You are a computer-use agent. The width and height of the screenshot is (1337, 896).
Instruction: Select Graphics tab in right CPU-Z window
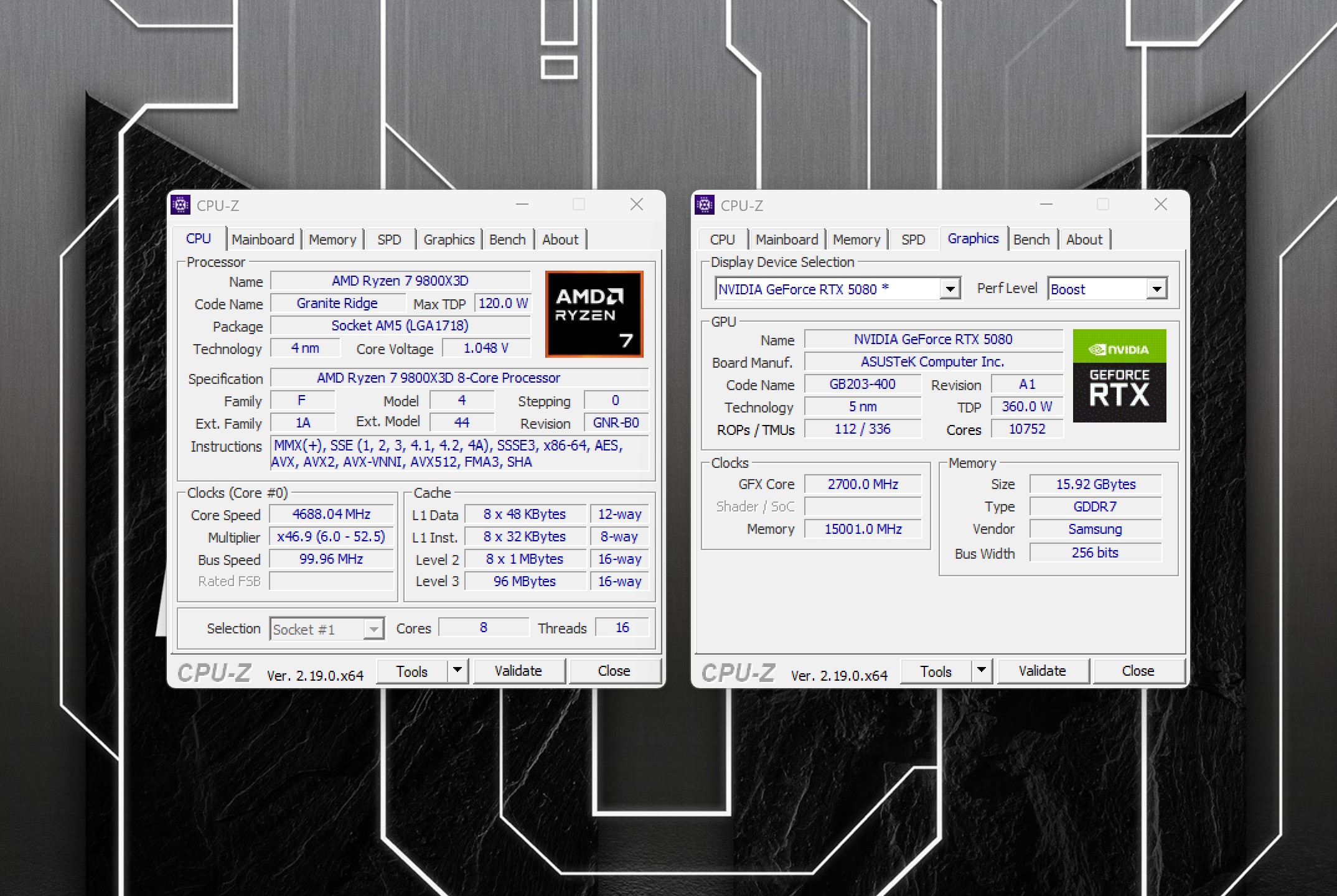pos(973,239)
